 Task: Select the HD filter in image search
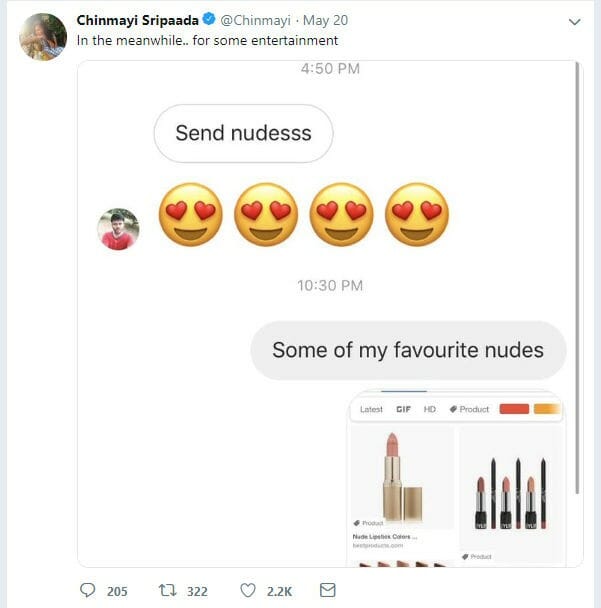tap(430, 409)
